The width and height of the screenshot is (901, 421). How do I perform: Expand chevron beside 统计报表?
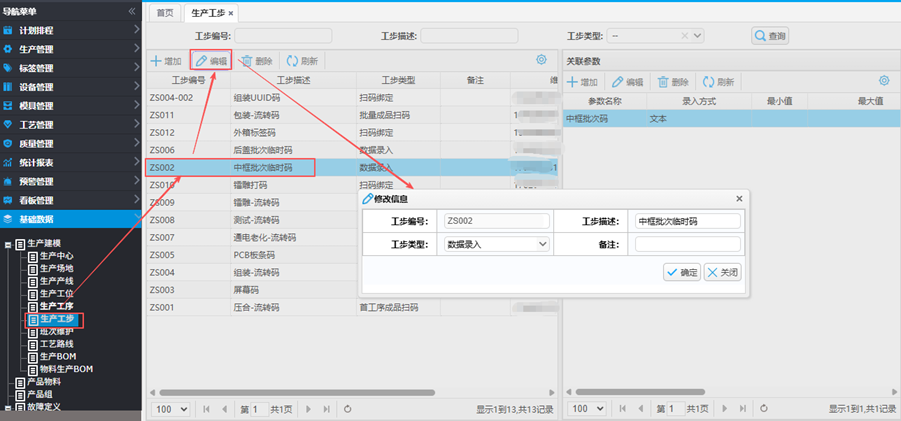click(x=136, y=161)
